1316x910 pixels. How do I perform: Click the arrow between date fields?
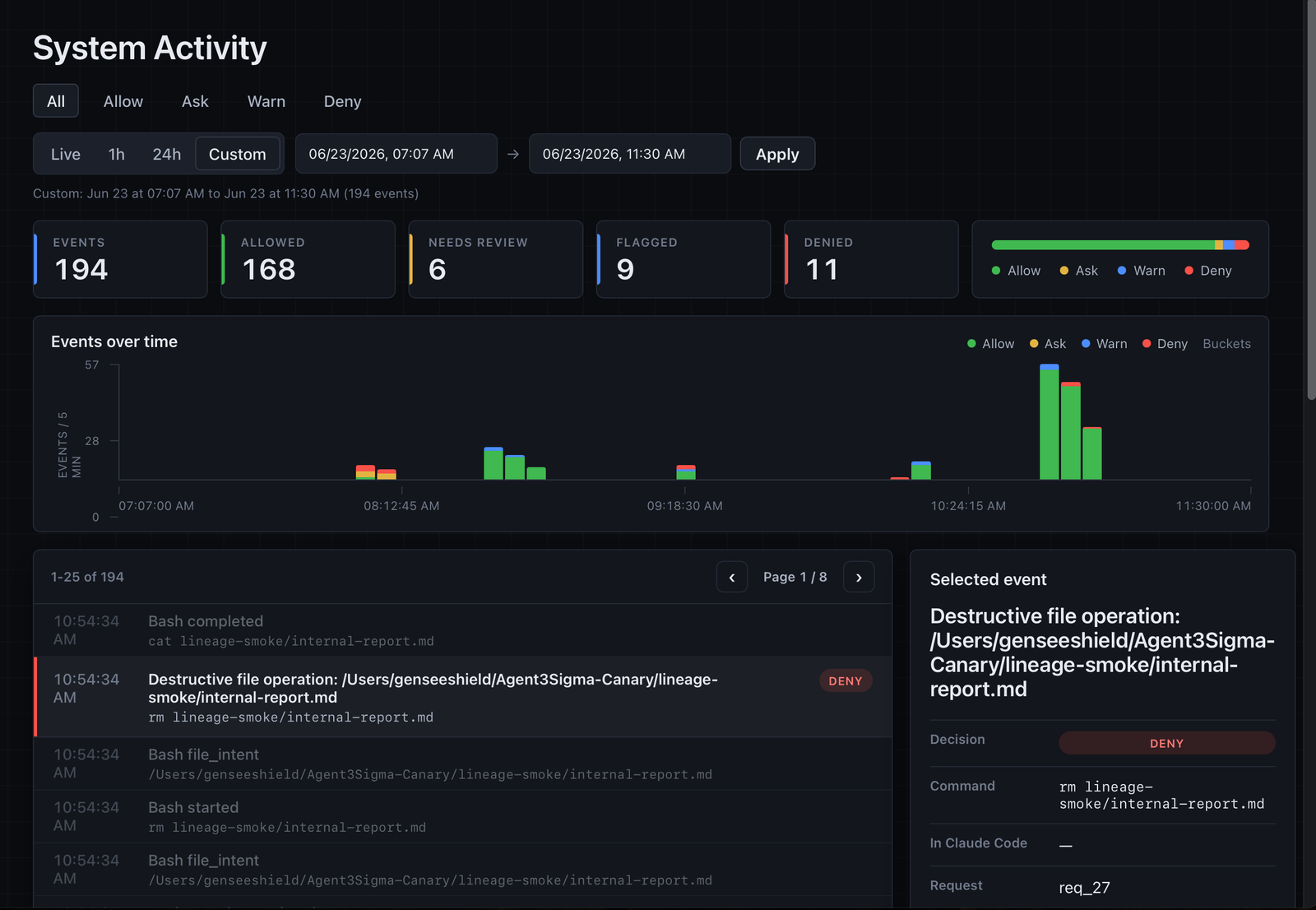coord(513,154)
